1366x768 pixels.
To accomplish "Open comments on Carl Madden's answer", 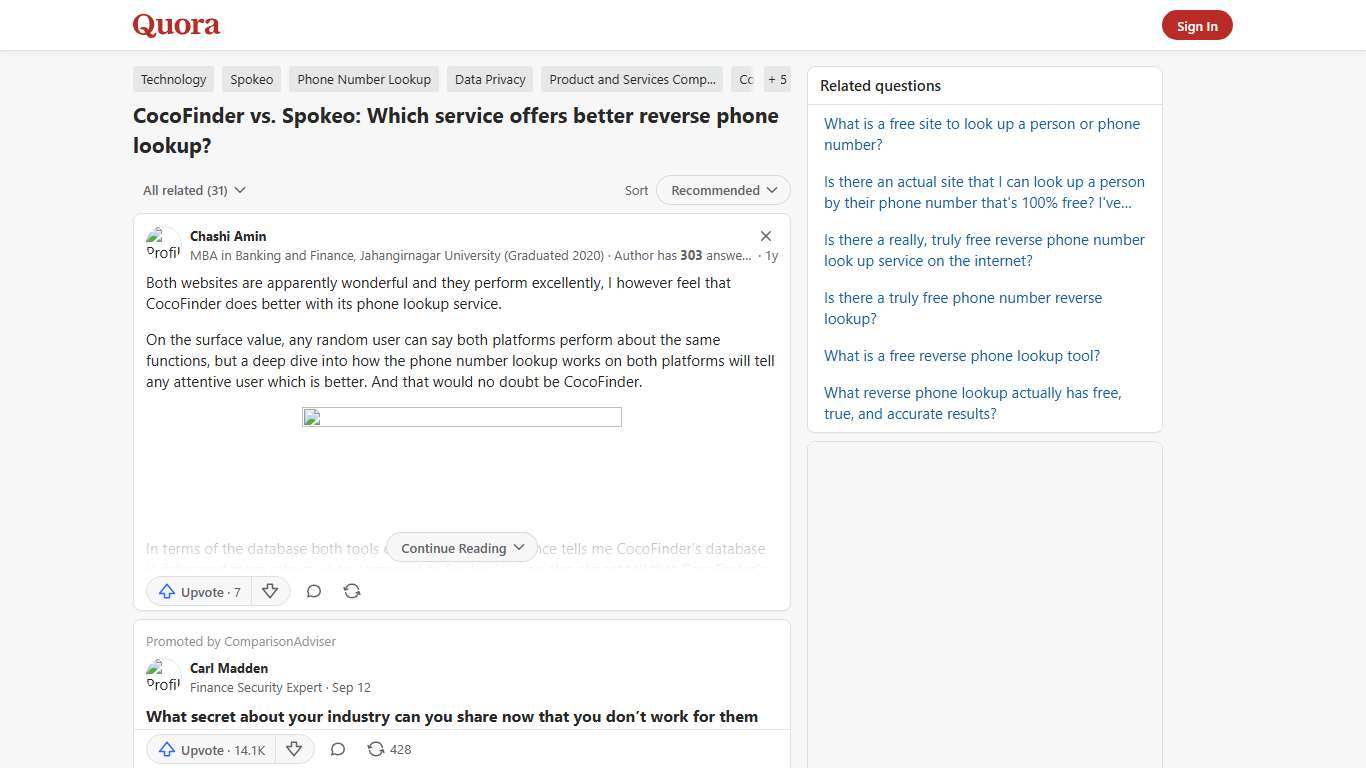I will pyautogui.click(x=337, y=749).
